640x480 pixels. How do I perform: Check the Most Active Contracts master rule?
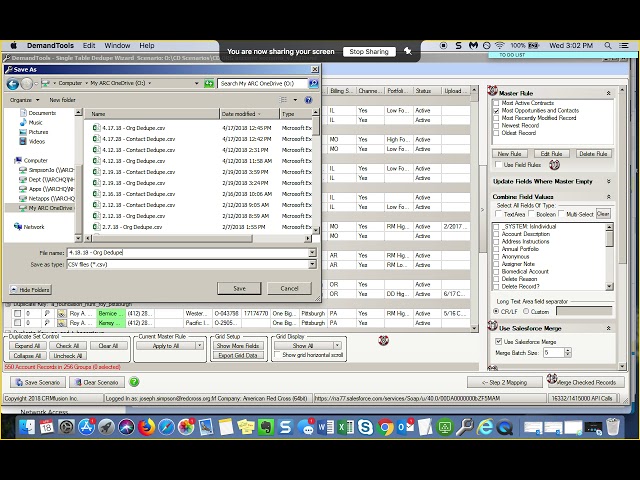[x=496, y=103]
